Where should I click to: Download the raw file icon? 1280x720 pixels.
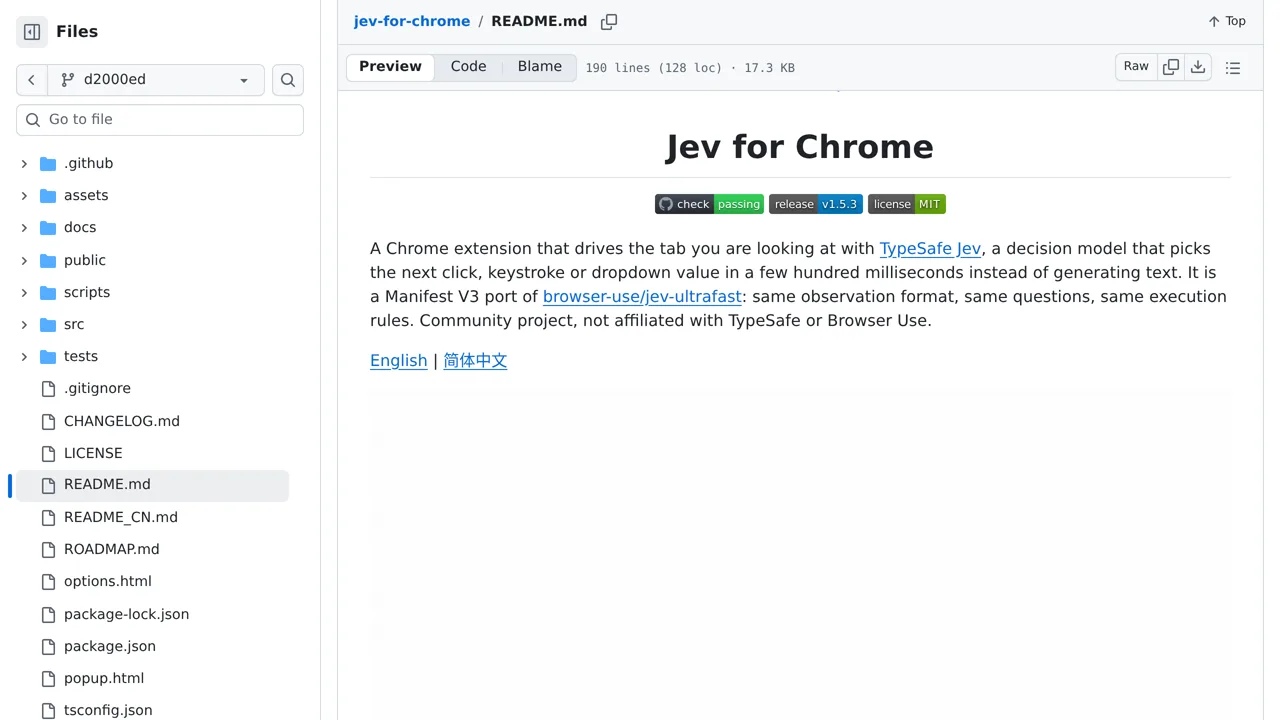1198,67
